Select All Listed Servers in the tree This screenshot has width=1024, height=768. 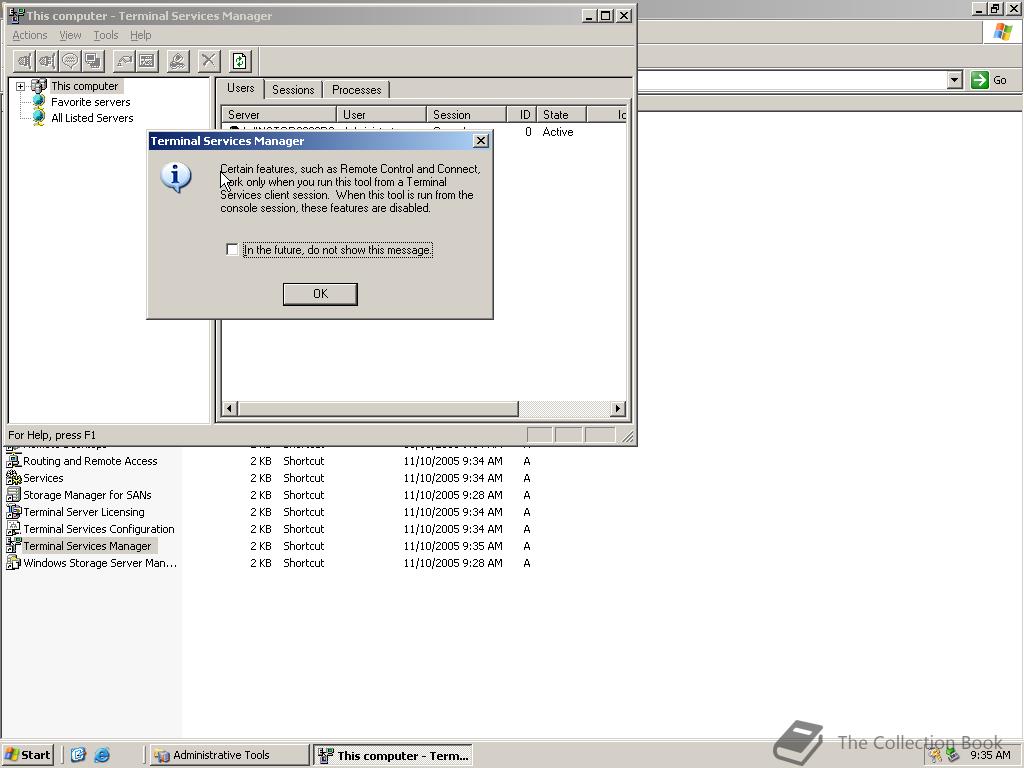(92, 118)
